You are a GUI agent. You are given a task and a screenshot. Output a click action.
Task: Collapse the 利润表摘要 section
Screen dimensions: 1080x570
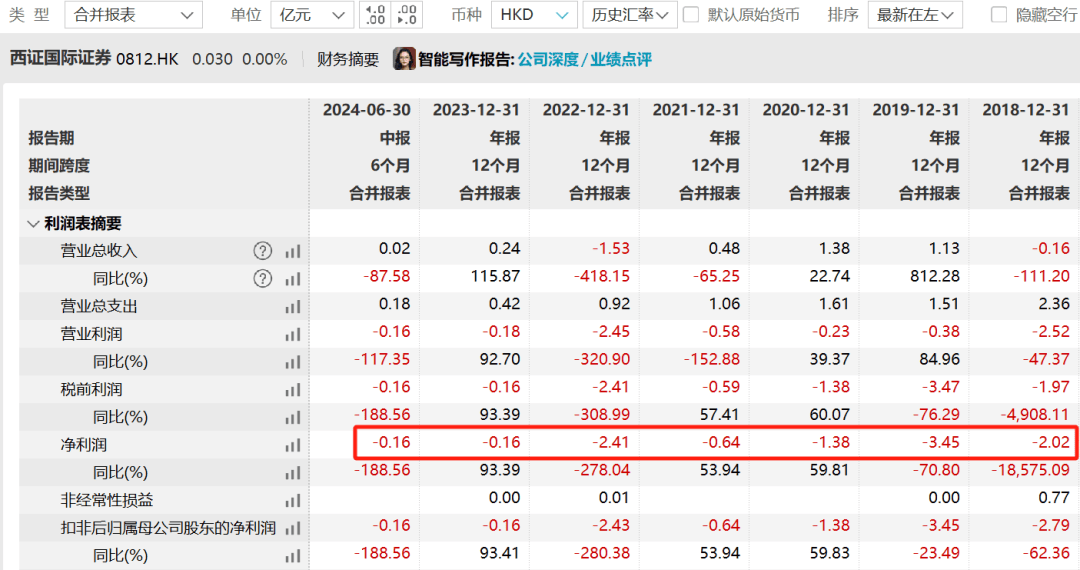[32, 224]
